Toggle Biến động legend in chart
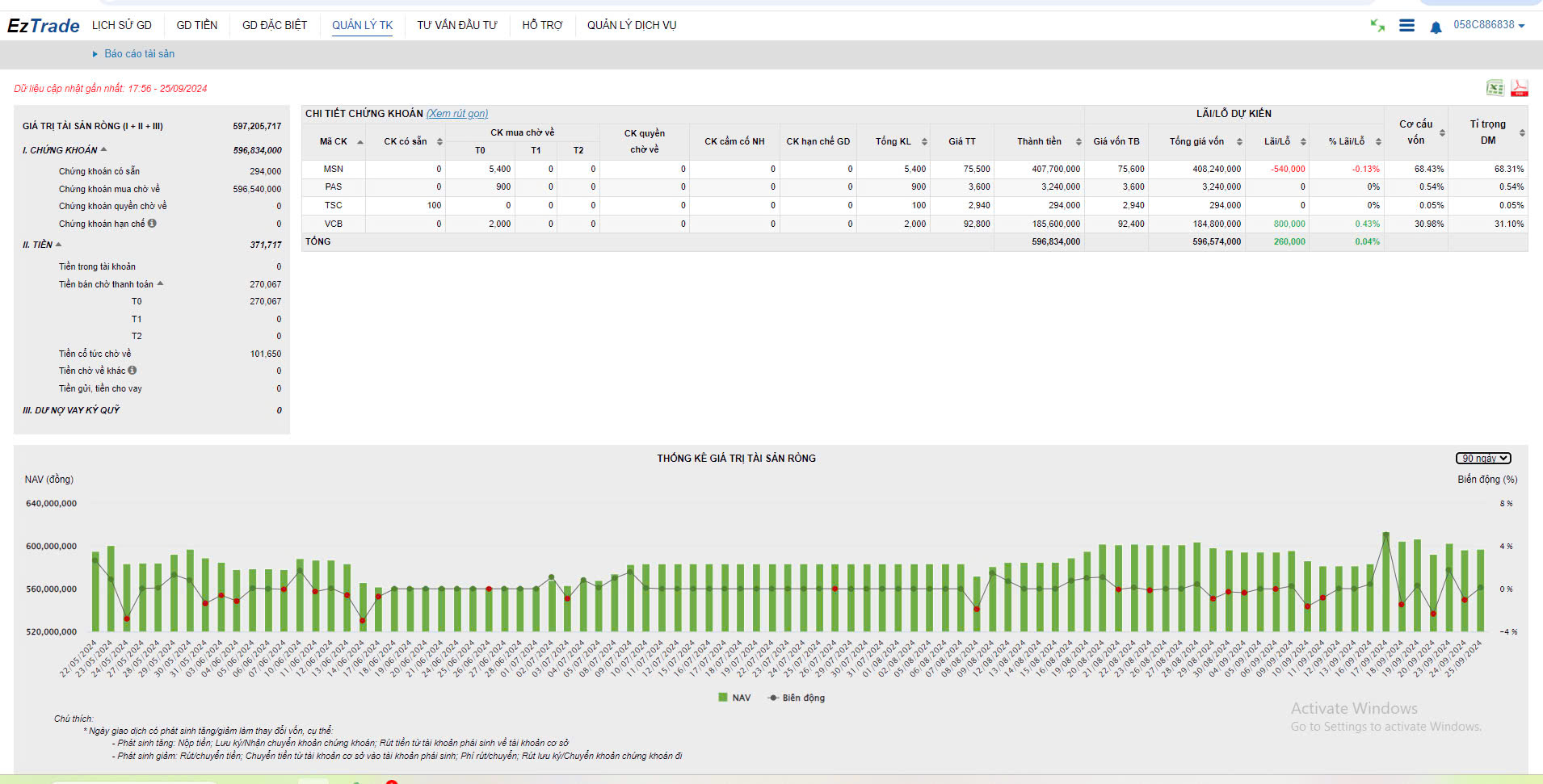The height and width of the screenshot is (784, 1543). pyautogui.click(x=797, y=698)
